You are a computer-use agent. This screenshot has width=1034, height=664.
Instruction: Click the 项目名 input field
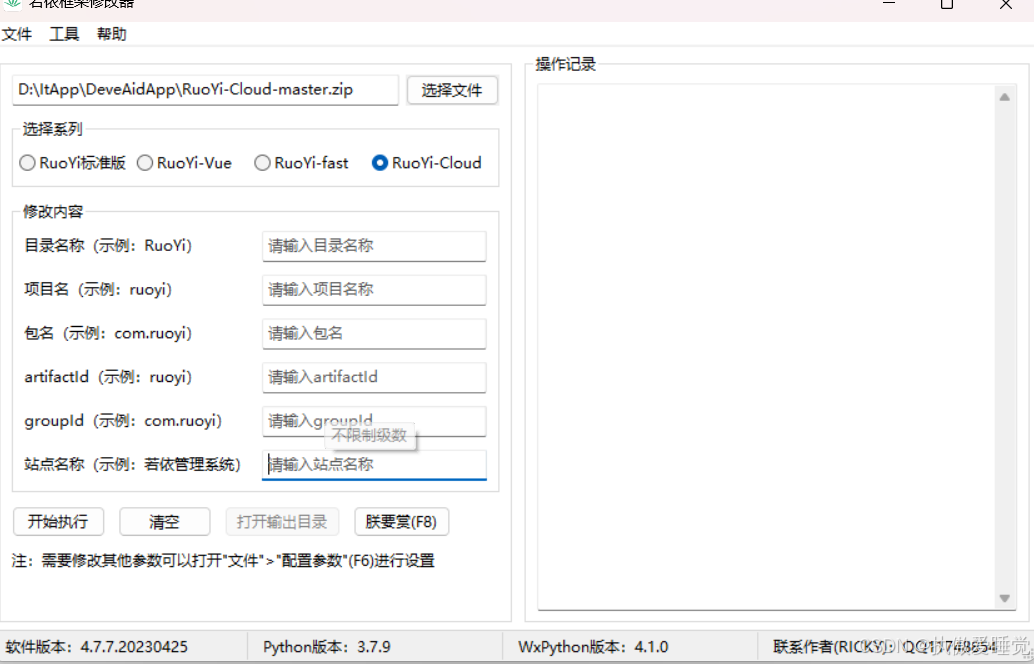(x=374, y=289)
